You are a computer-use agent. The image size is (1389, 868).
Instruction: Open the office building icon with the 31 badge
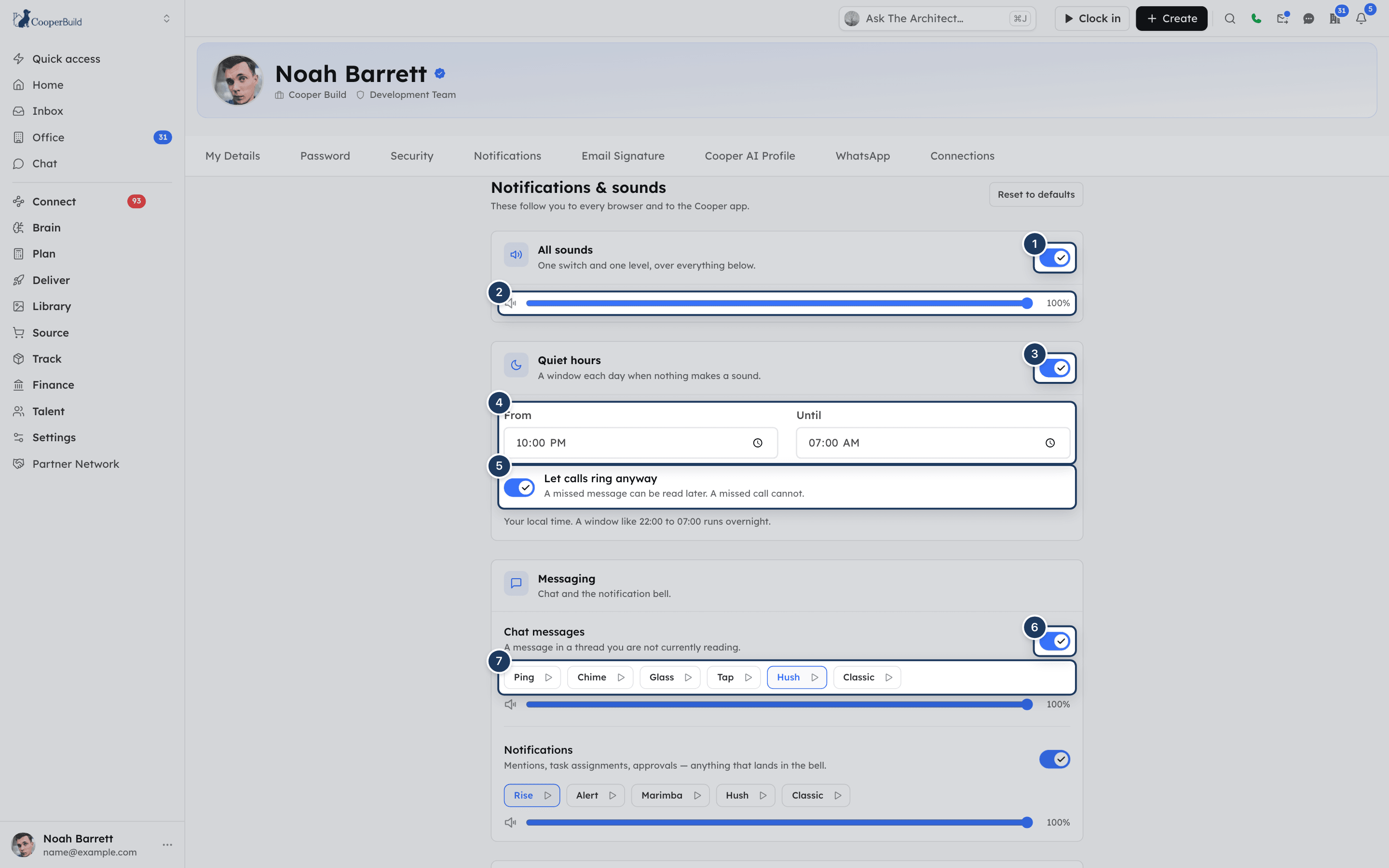point(1335,18)
